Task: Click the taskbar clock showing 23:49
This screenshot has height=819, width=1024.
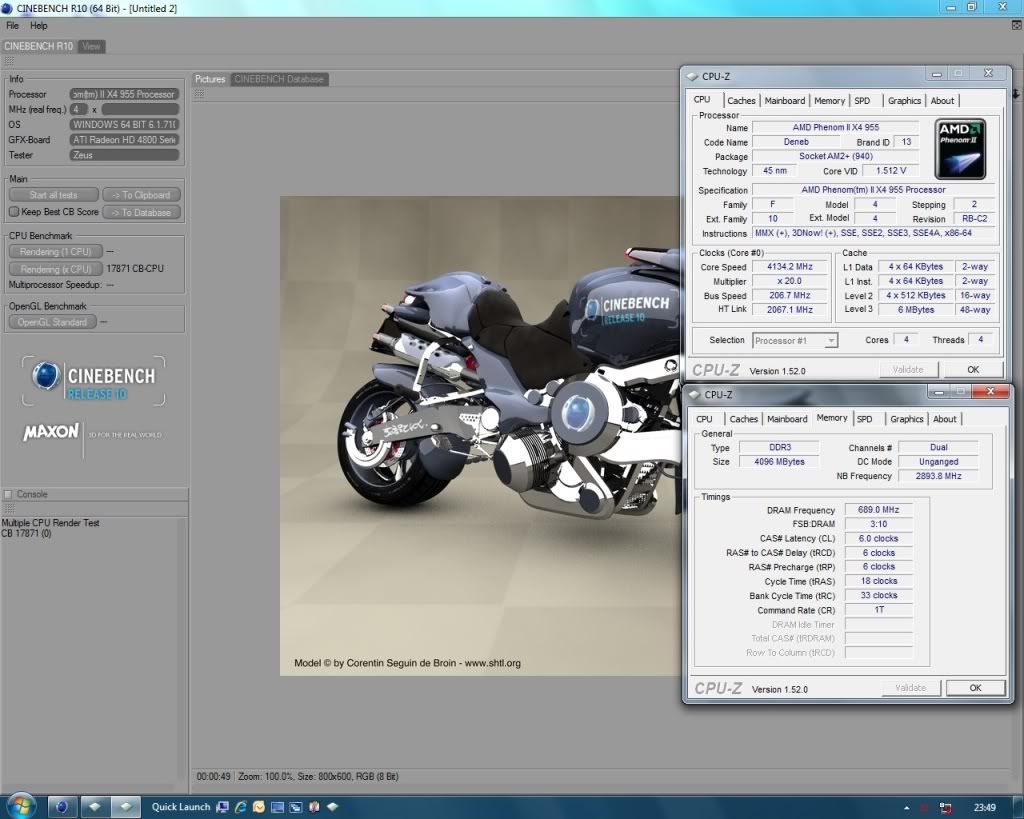Action: point(985,808)
